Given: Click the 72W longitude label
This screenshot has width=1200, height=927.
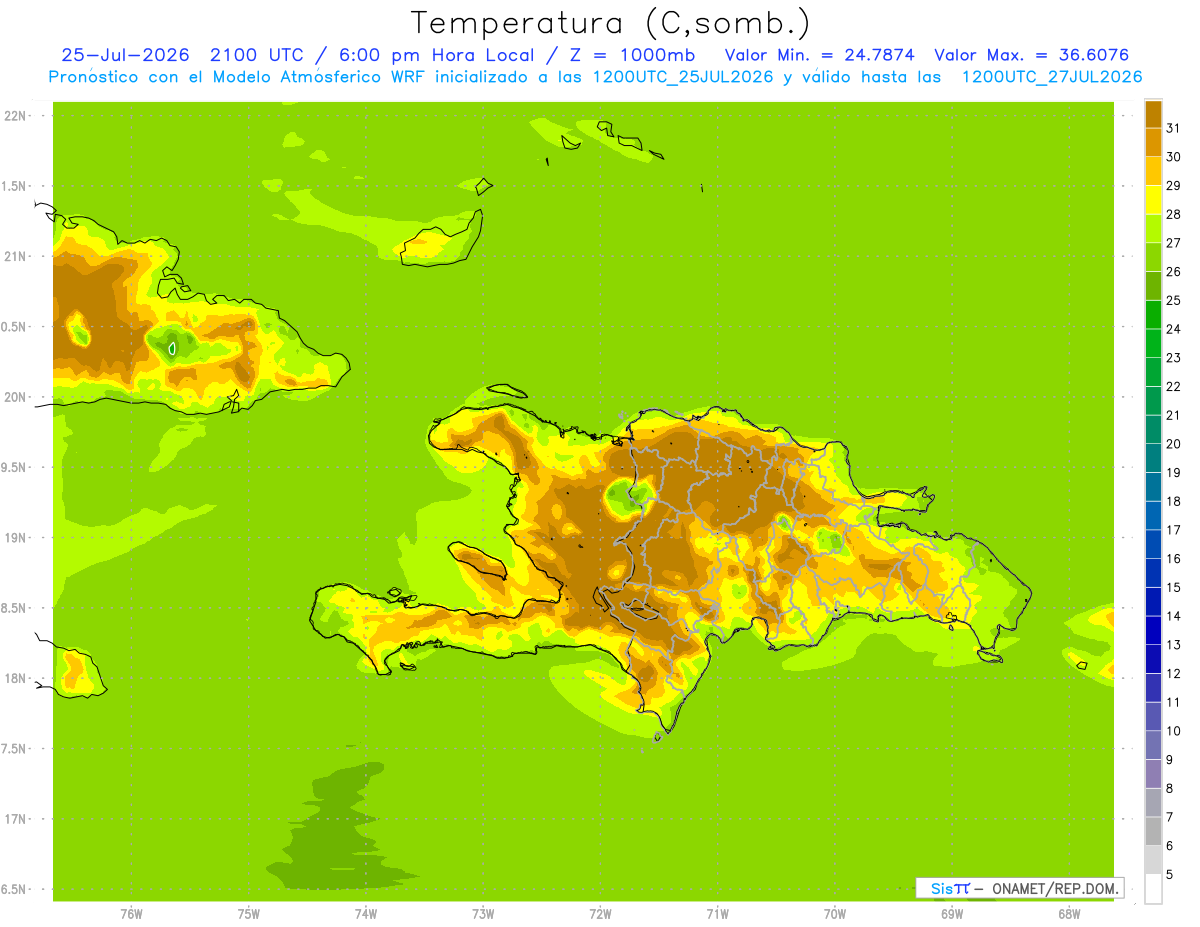Looking at the screenshot, I should tap(600, 913).
